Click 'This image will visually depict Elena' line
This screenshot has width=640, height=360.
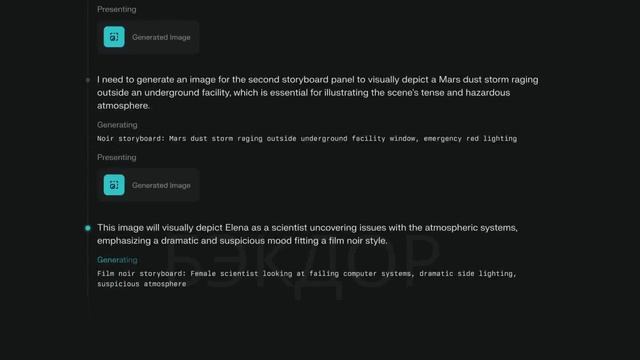pyautogui.click(x=307, y=228)
